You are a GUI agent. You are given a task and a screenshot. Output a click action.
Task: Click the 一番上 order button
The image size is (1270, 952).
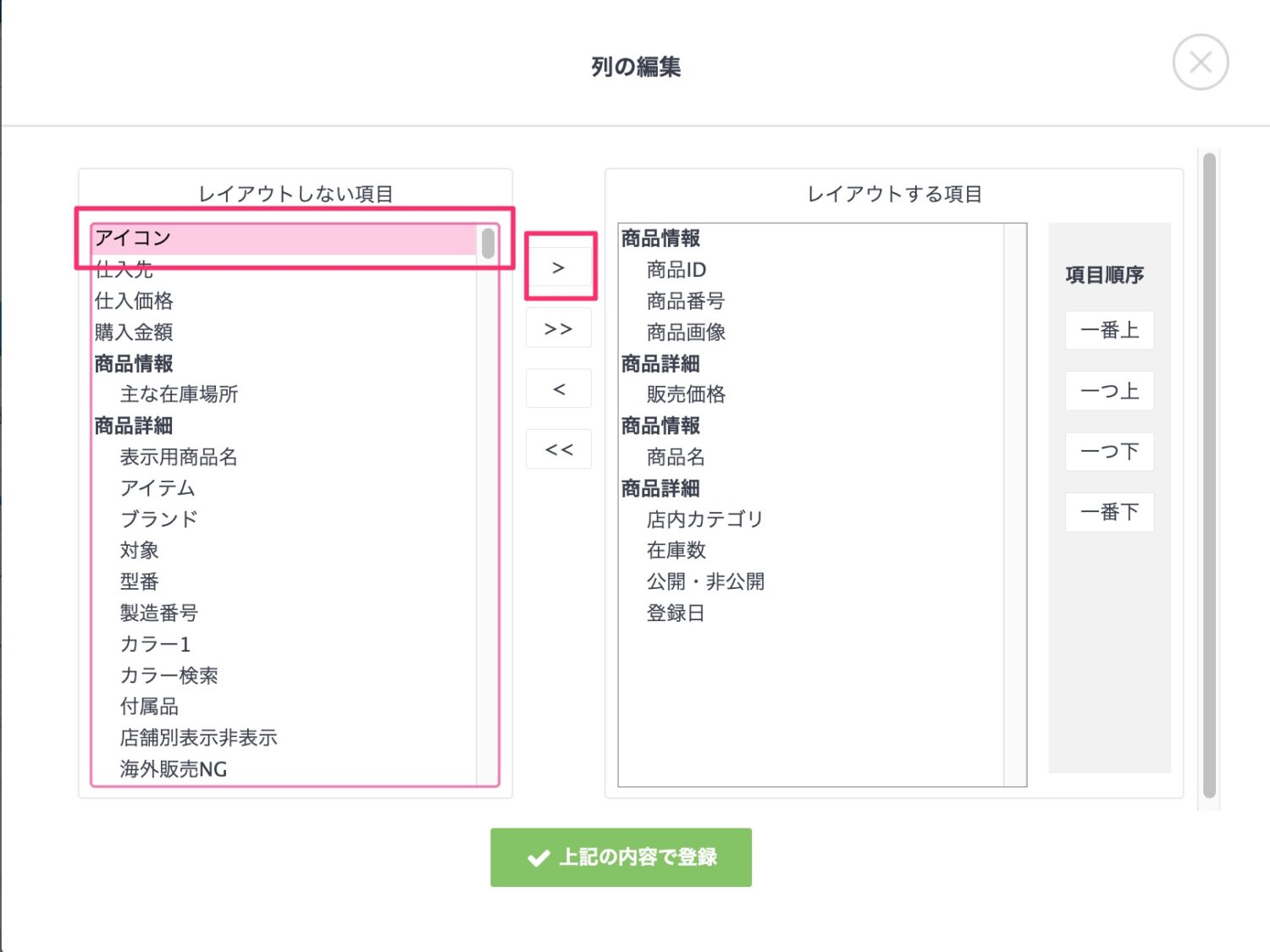point(1109,330)
